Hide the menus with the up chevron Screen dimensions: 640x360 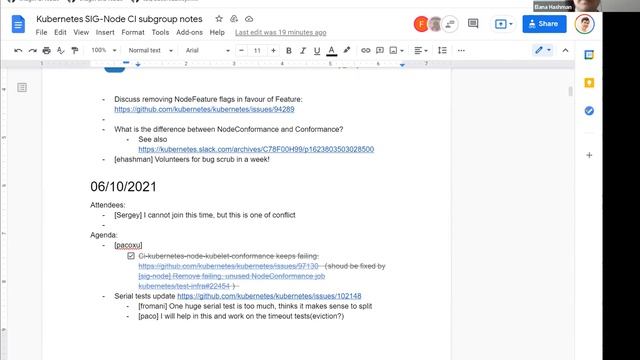(565, 51)
